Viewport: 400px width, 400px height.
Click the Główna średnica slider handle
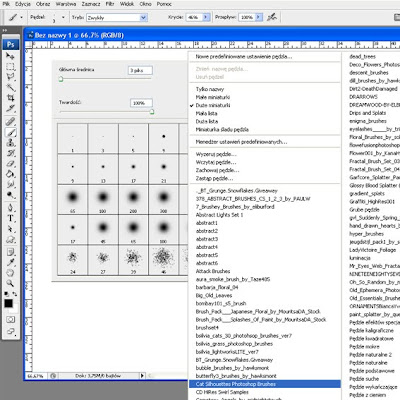coord(61,79)
